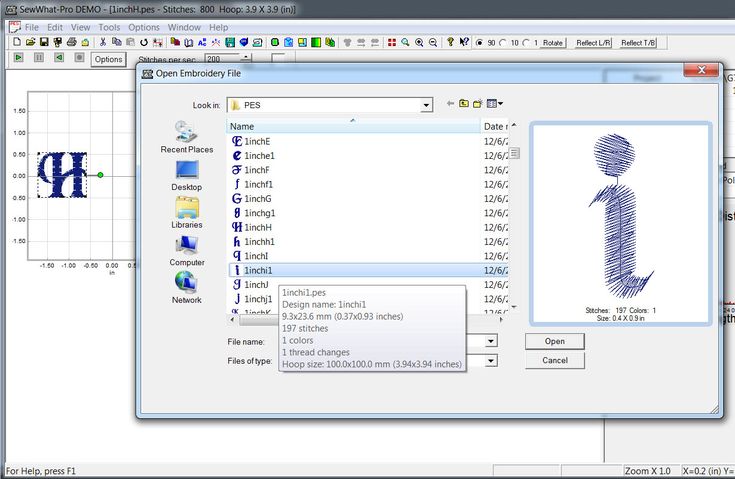Select the 90 degree rotation radio button
Image resolution: width=735 pixels, height=479 pixels.
click(x=479, y=43)
